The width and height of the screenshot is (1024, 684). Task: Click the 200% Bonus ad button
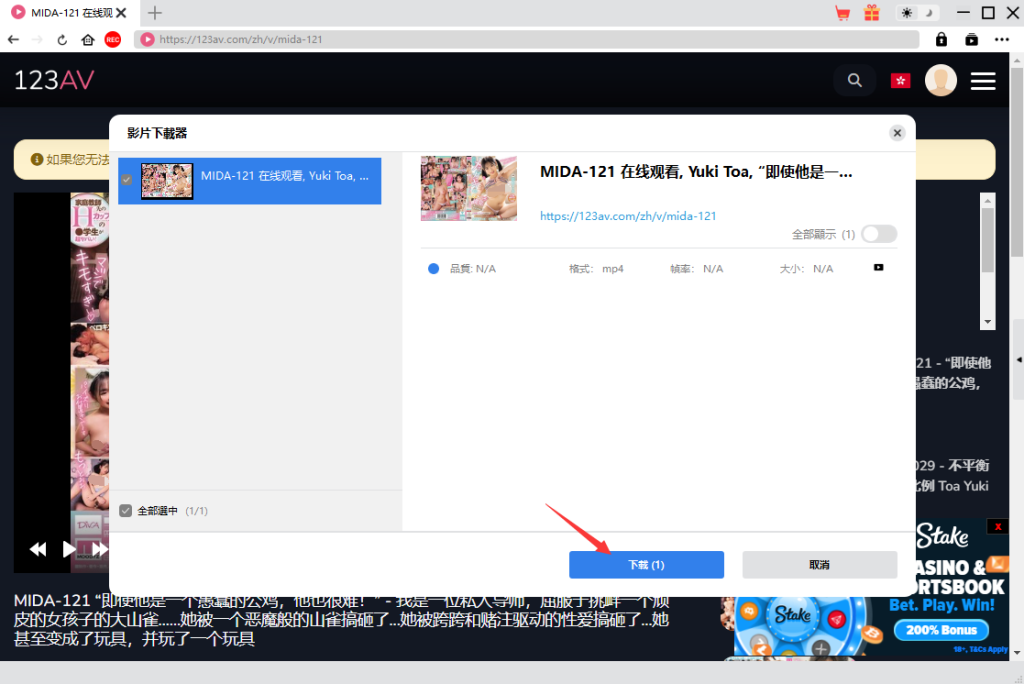click(x=941, y=630)
